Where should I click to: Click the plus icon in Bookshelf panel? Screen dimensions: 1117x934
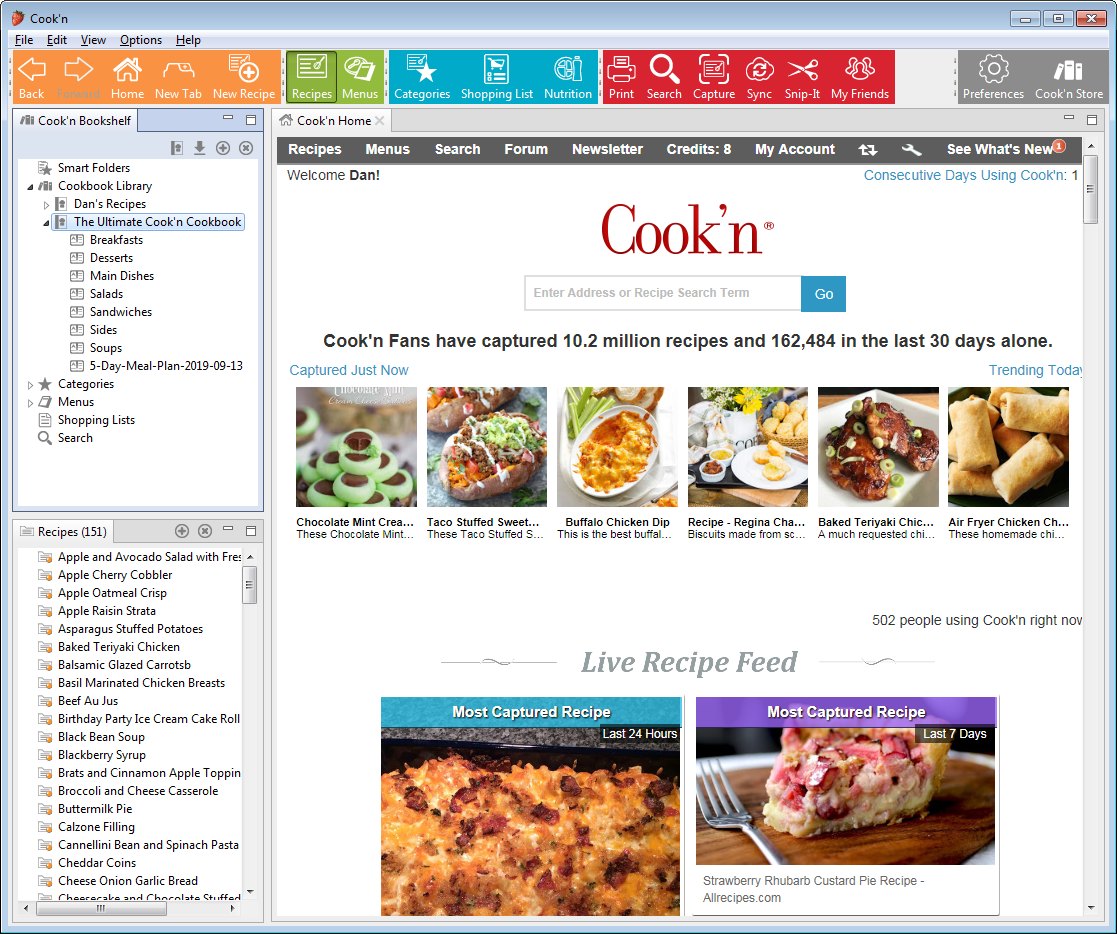coord(223,147)
